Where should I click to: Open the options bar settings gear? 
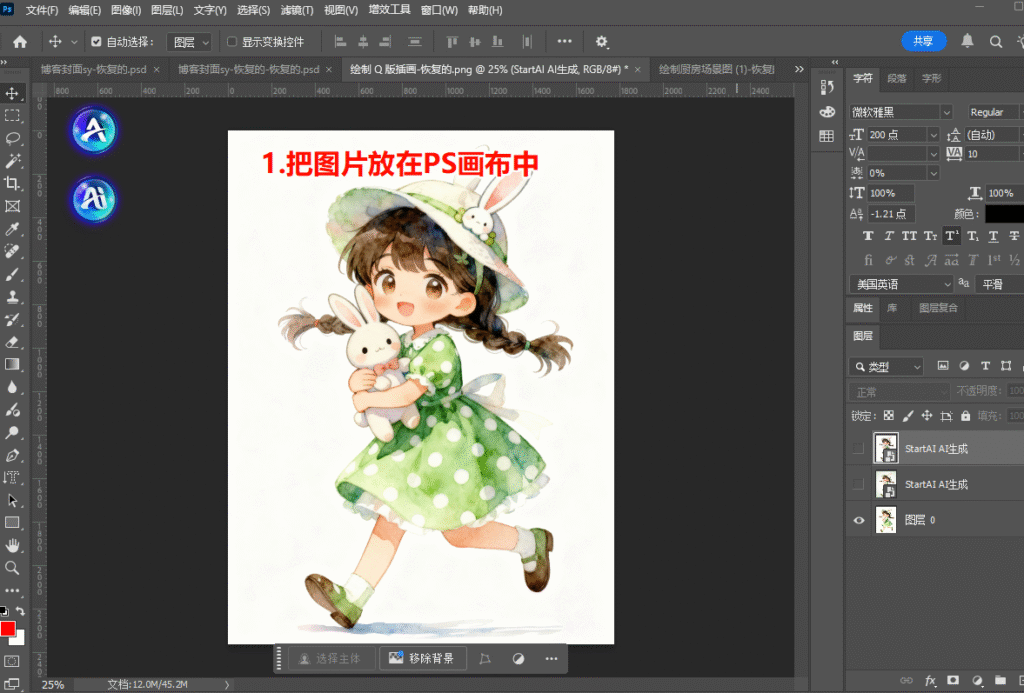tap(600, 41)
